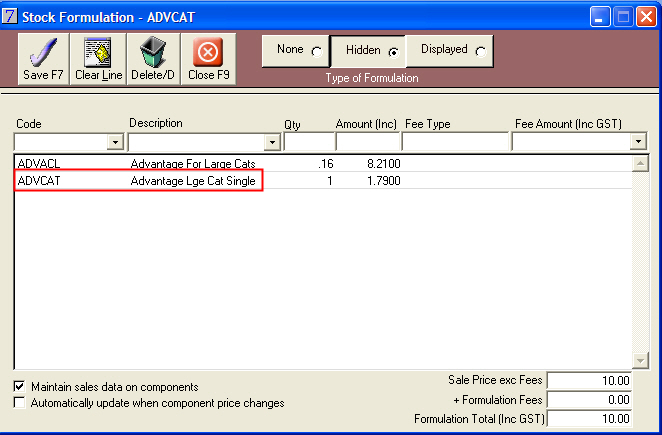Minimize the Stock Formulation window
Viewport: 662px width, 435px height.
tap(600, 17)
